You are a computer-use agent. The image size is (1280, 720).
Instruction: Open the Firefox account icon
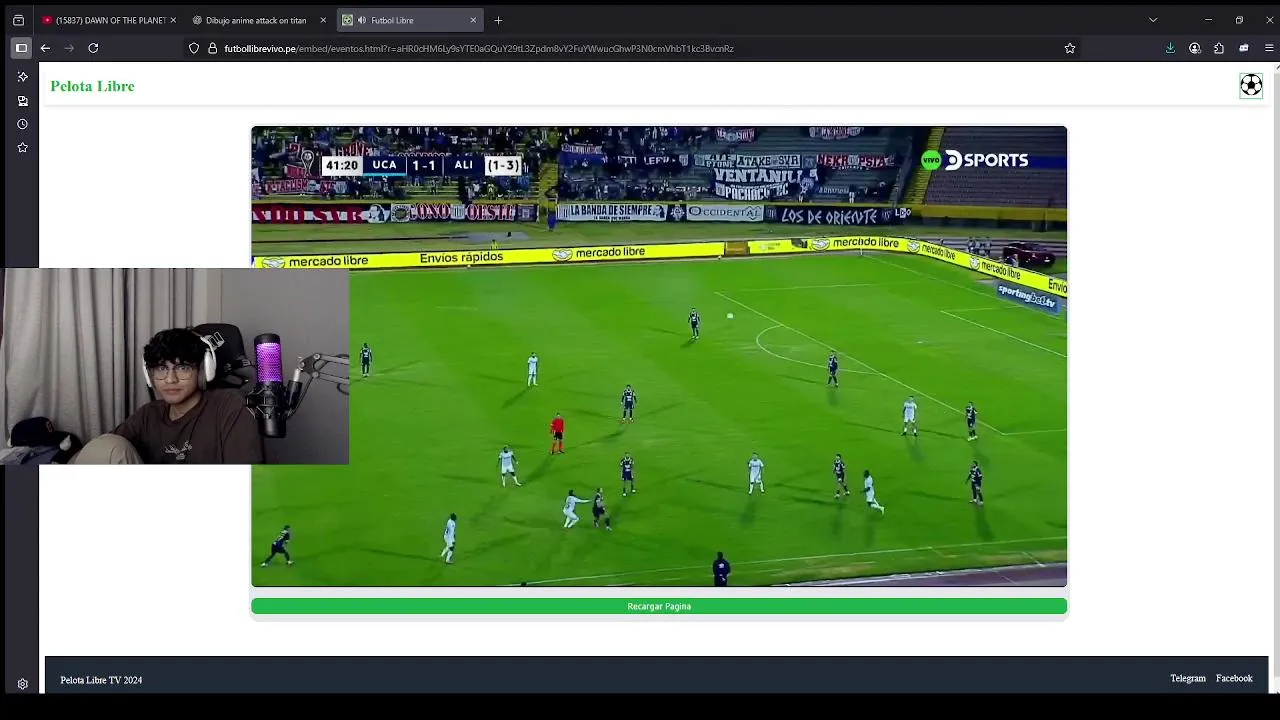point(1195,48)
